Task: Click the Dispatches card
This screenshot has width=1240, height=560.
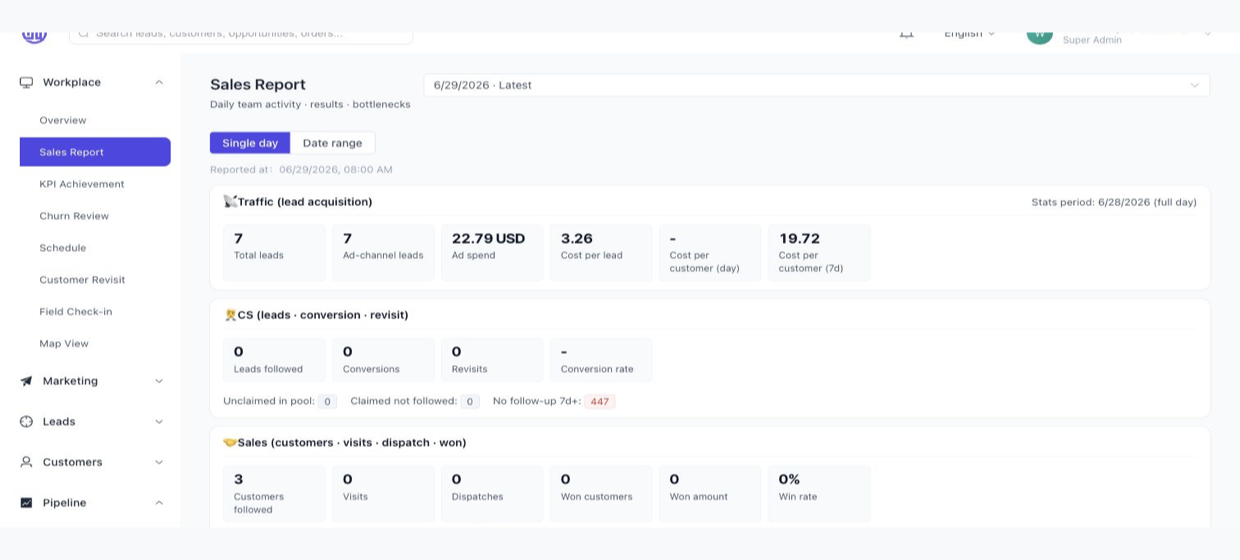Action: click(492, 493)
